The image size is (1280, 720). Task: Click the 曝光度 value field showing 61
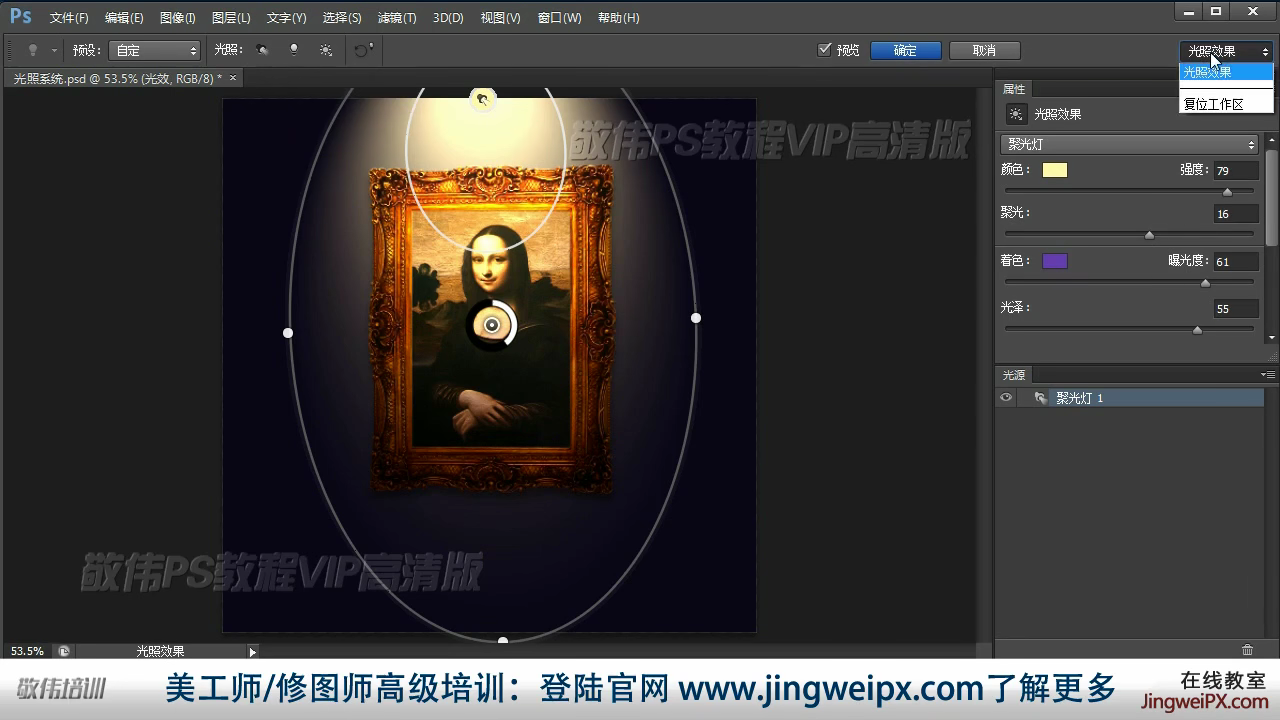1235,262
